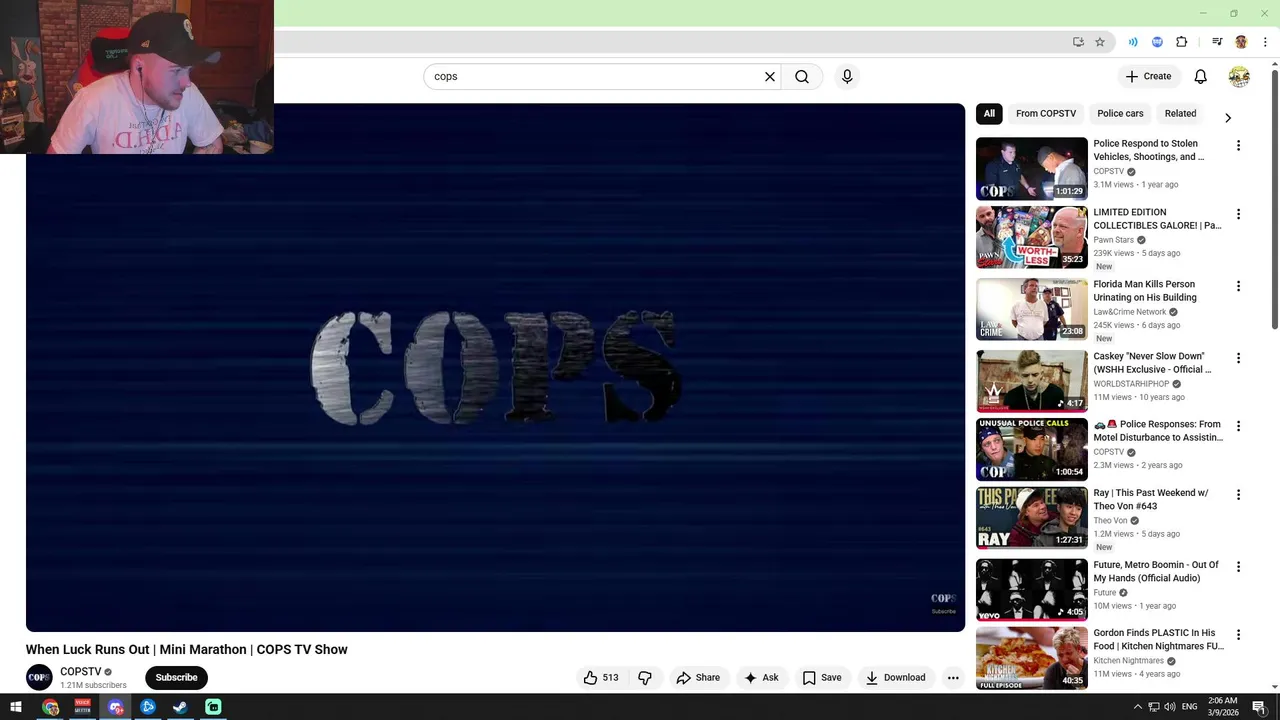The width and height of the screenshot is (1280, 720).
Task: Open options for 'LIMITED EDITION COLLECTIBLES GALORE'
Action: pos(1238,214)
